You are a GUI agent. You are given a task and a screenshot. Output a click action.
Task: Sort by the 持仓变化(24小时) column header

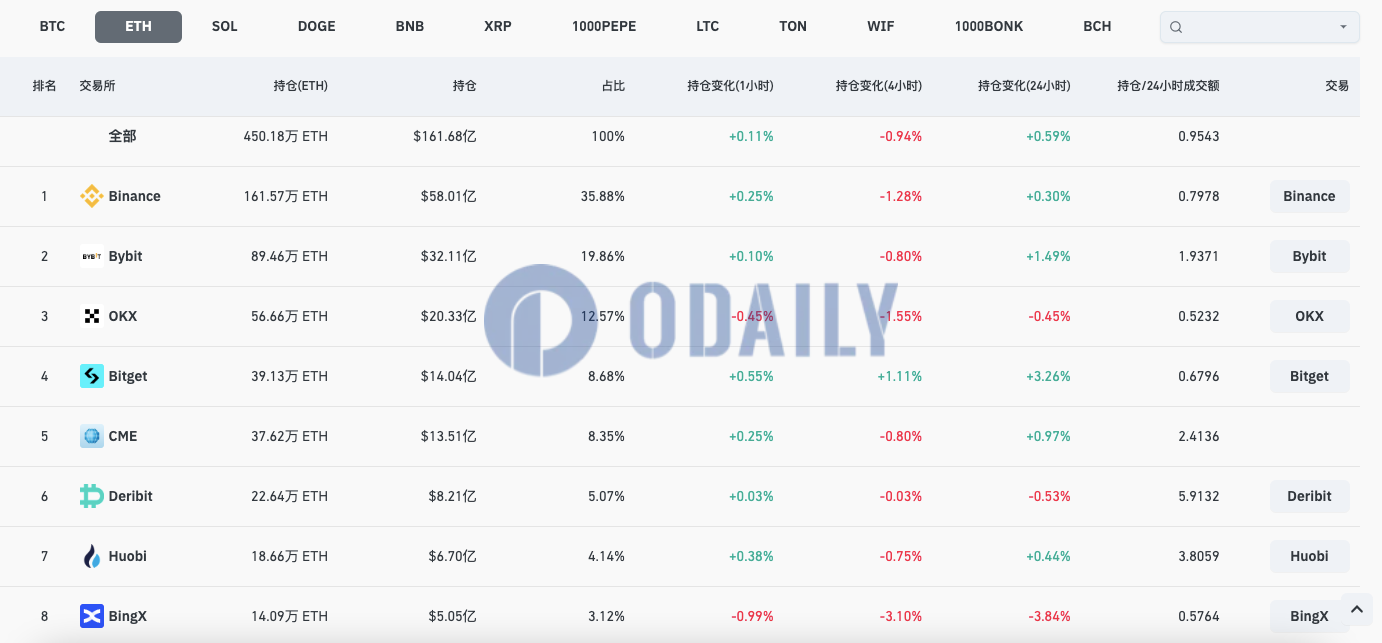[1024, 86]
